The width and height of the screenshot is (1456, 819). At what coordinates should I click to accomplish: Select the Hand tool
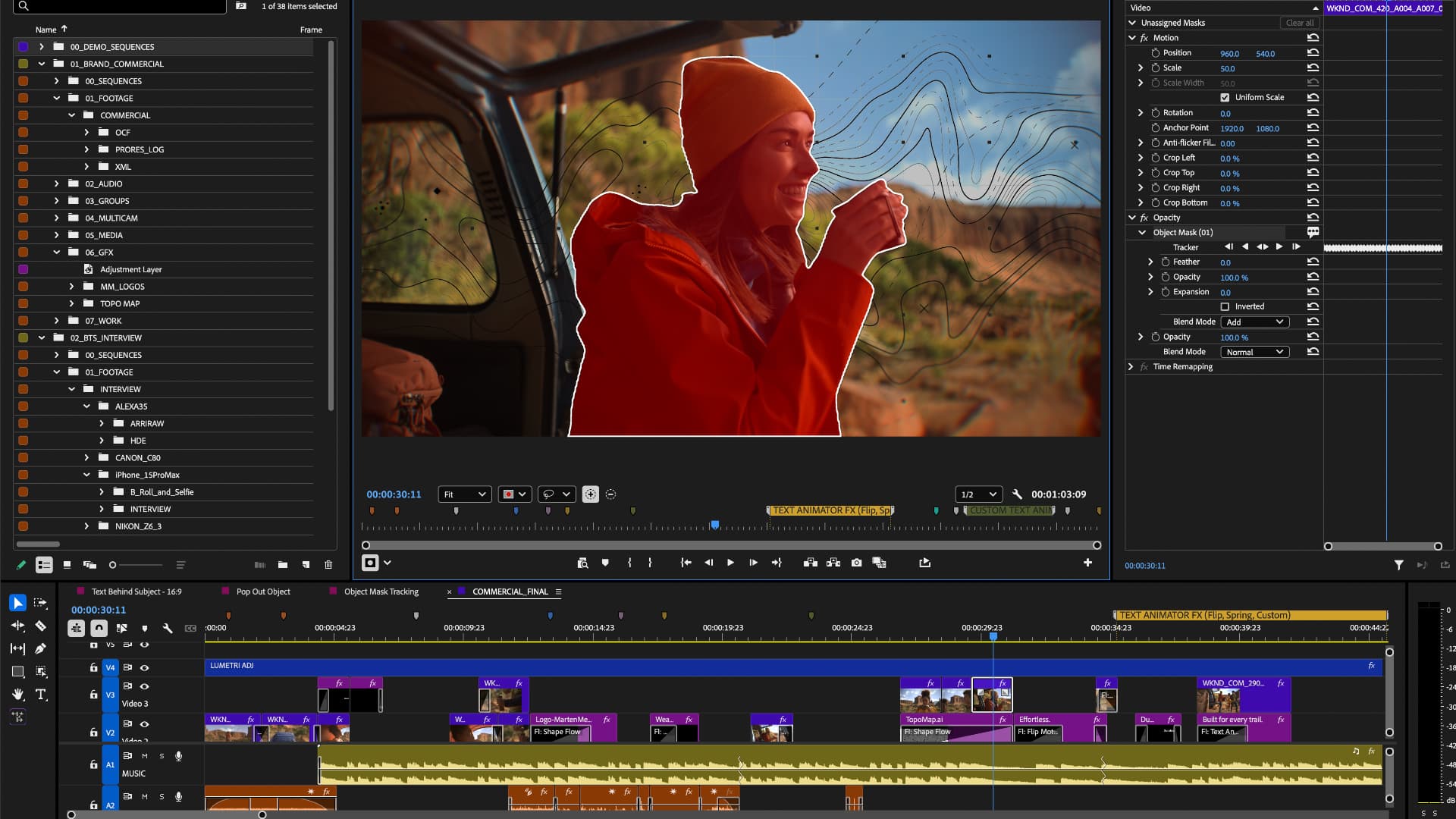point(18,694)
